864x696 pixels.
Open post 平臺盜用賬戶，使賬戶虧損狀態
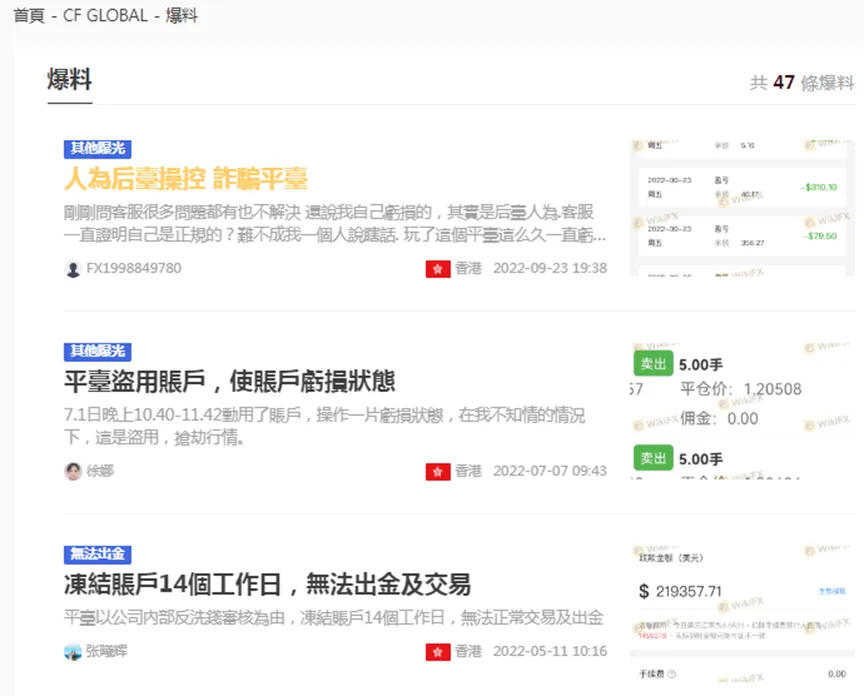point(229,381)
